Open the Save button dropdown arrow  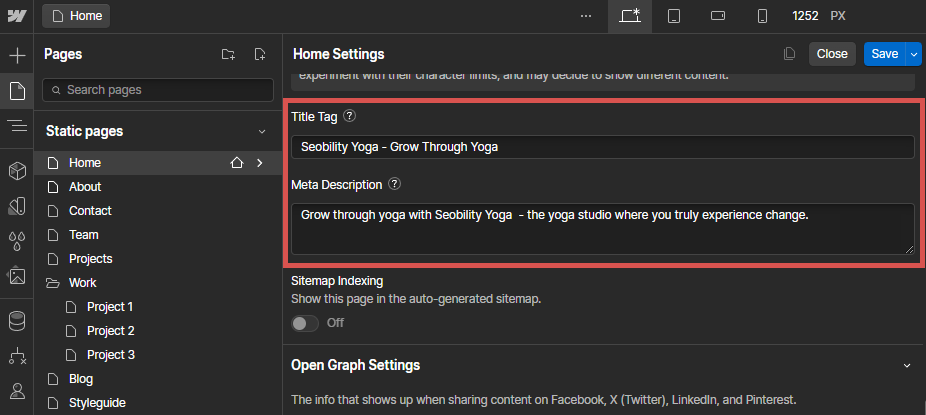click(x=914, y=54)
